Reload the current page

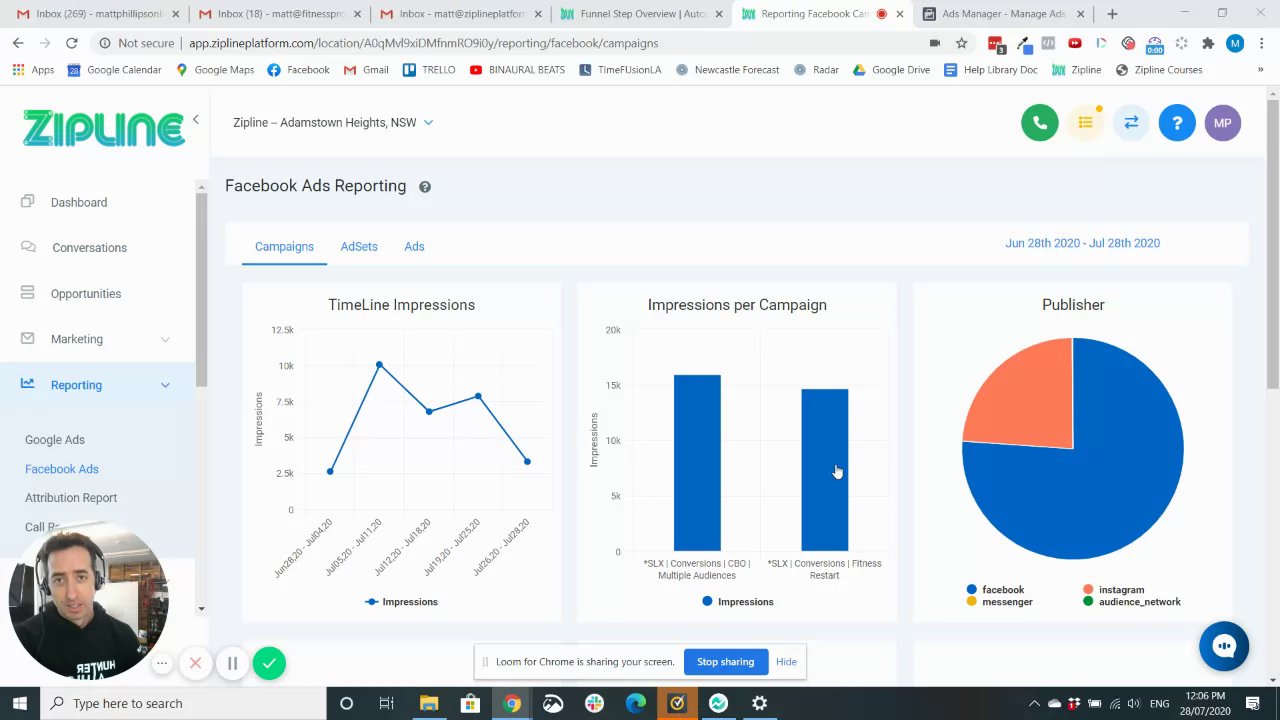[x=71, y=43]
